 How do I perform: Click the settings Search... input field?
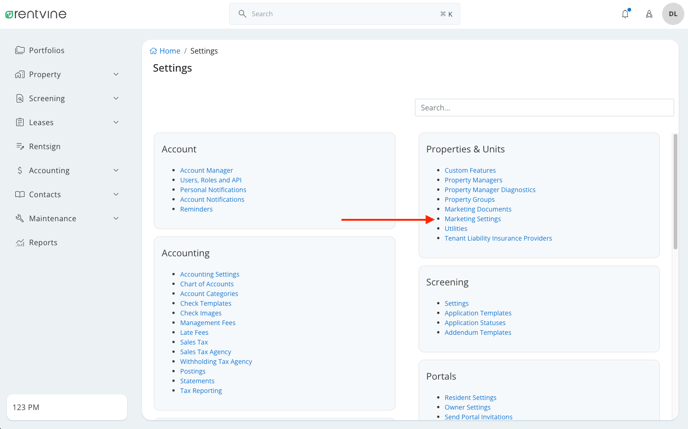click(x=544, y=107)
